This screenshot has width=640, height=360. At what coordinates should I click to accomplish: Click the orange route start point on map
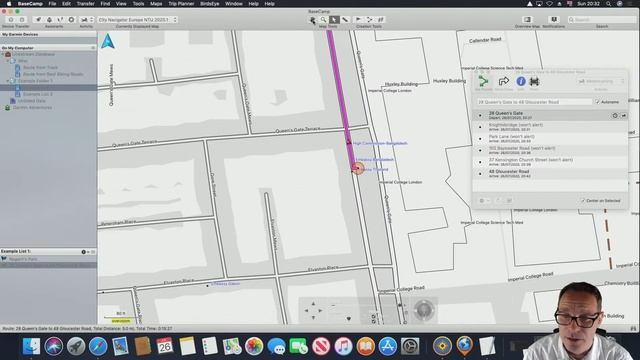[x=358, y=168]
